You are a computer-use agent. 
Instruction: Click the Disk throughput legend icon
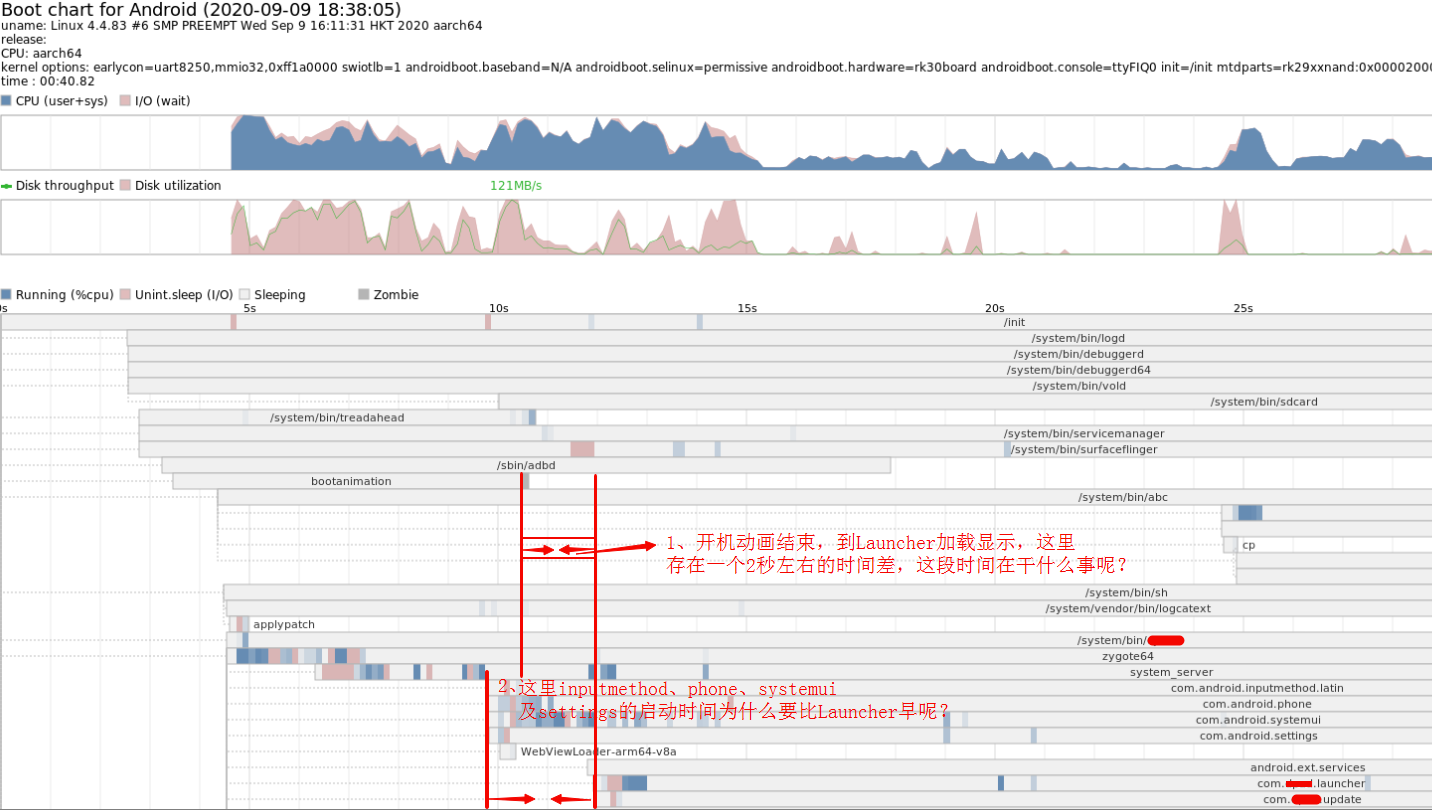tap(8, 185)
